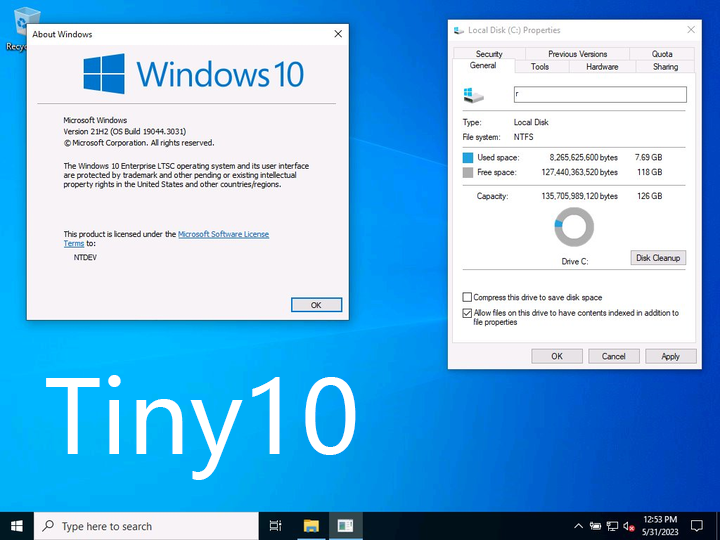This screenshot has height=540, width=720.
Task: Click the drive label text field
Action: pos(600,95)
